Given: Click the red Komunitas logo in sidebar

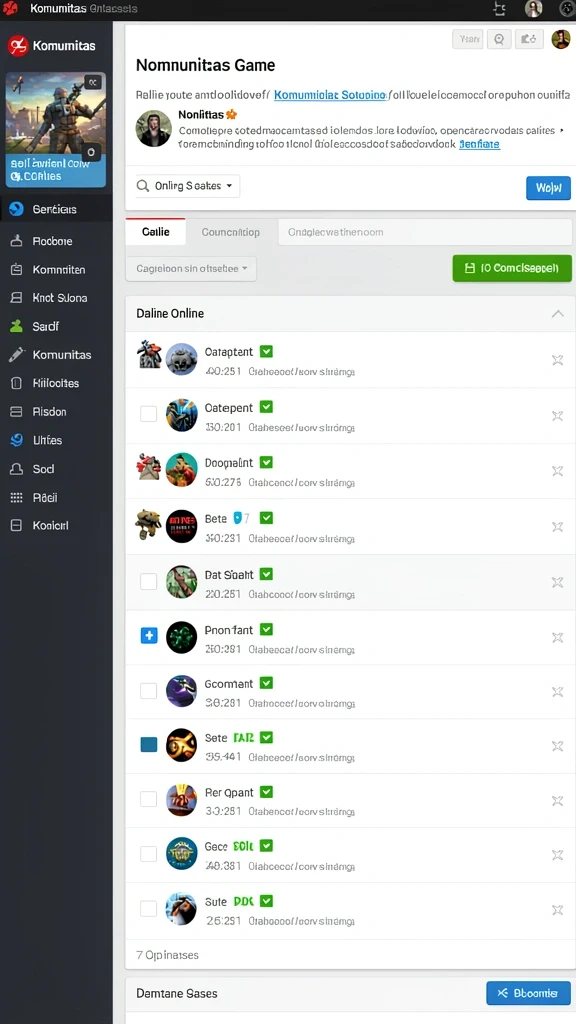Looking at the screenshot, I should 18,46.
